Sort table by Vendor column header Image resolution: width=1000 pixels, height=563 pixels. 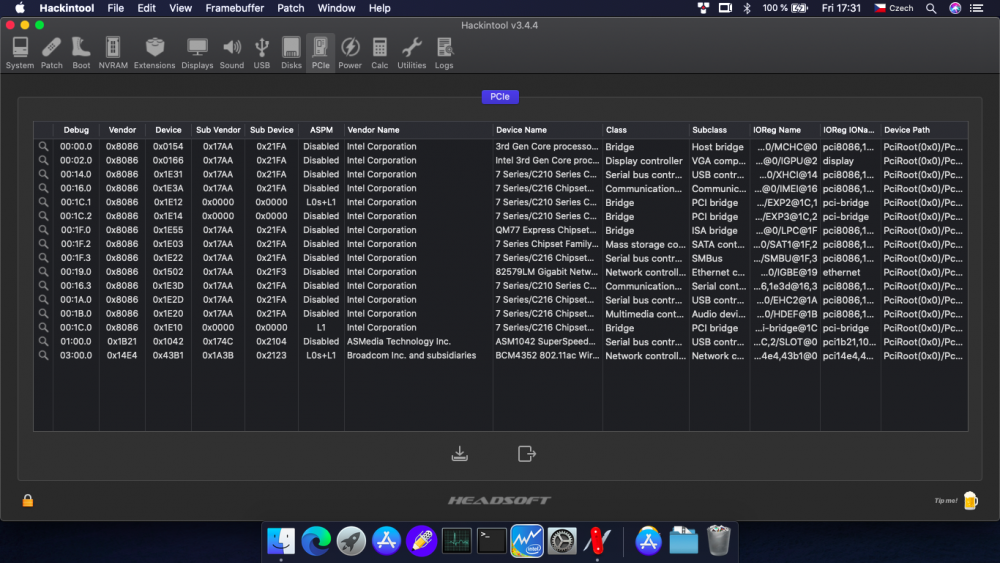[x=122, y=130]
